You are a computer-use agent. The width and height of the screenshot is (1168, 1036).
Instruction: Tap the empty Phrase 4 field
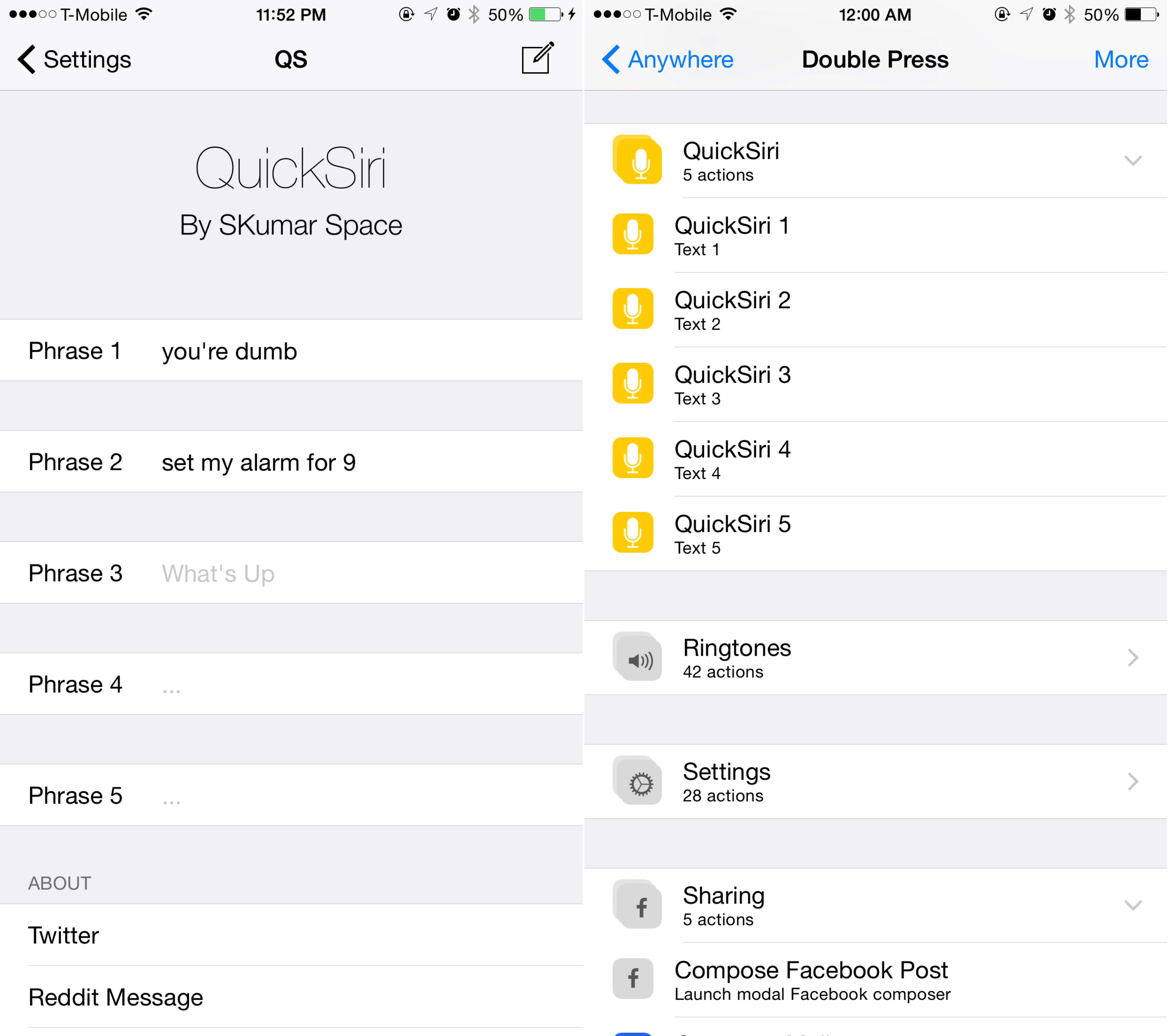(372, 685)
